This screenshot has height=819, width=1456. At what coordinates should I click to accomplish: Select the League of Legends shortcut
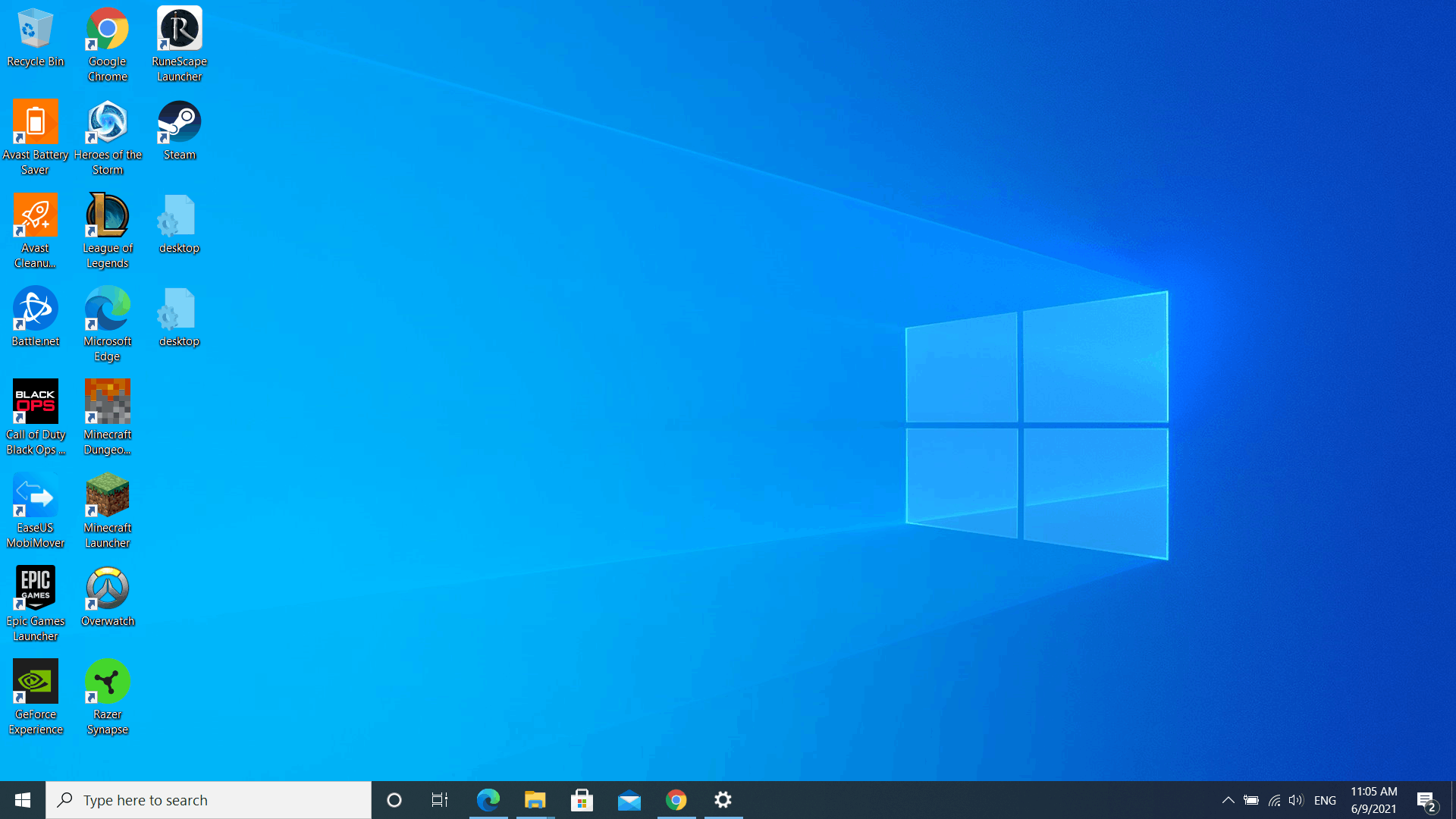107,216
